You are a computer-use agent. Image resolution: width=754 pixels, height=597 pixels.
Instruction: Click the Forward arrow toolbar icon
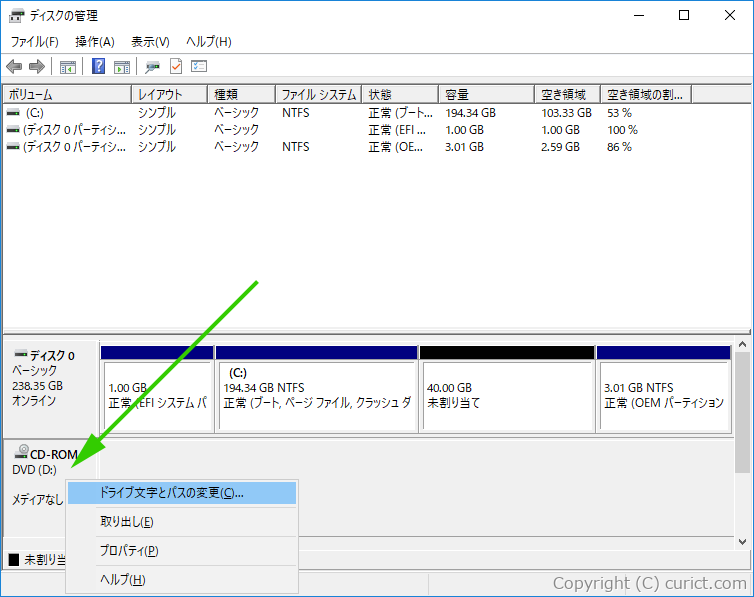click(37, 66)
